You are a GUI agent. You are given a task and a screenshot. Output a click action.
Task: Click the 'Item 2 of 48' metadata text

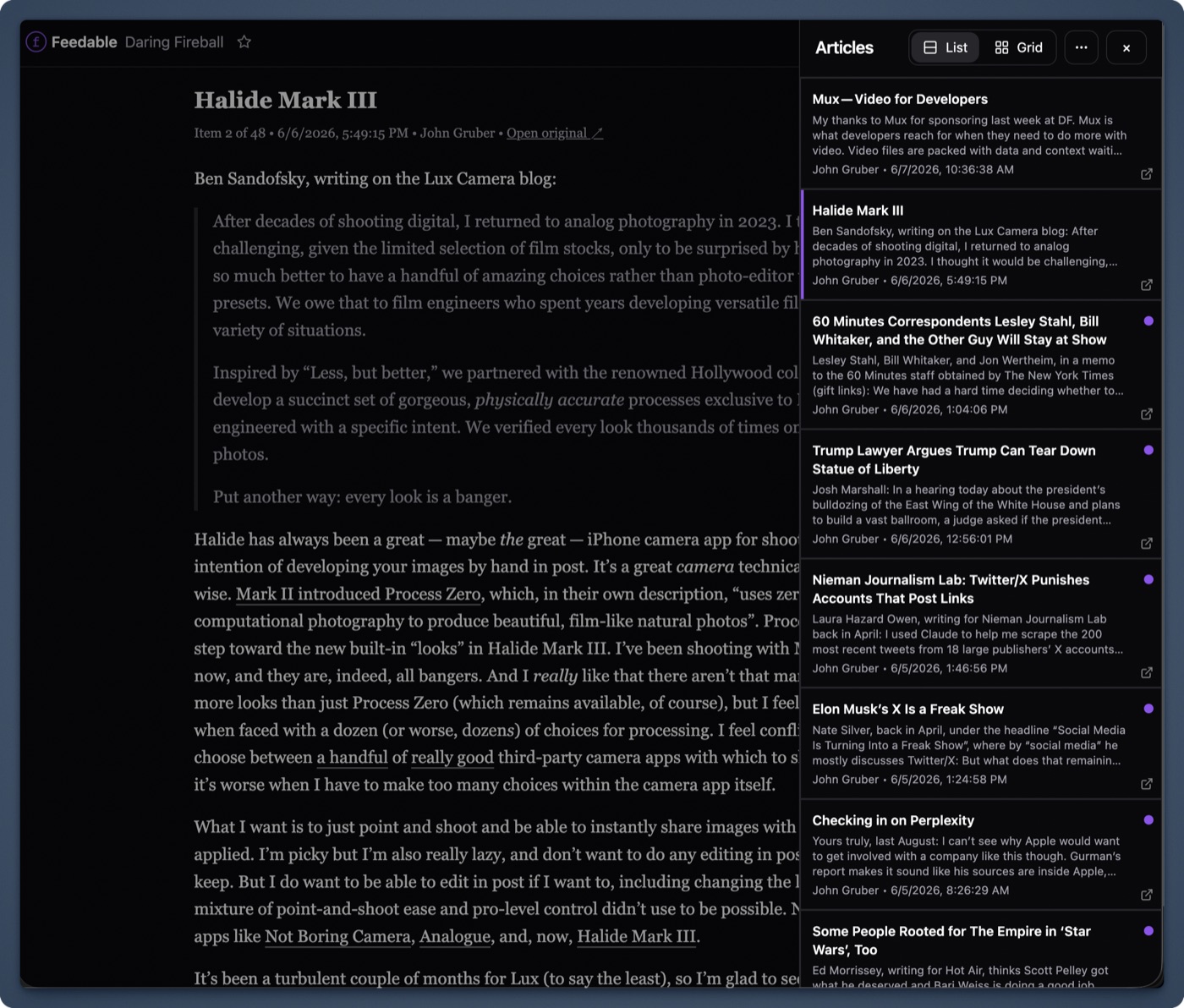[230, 133]
